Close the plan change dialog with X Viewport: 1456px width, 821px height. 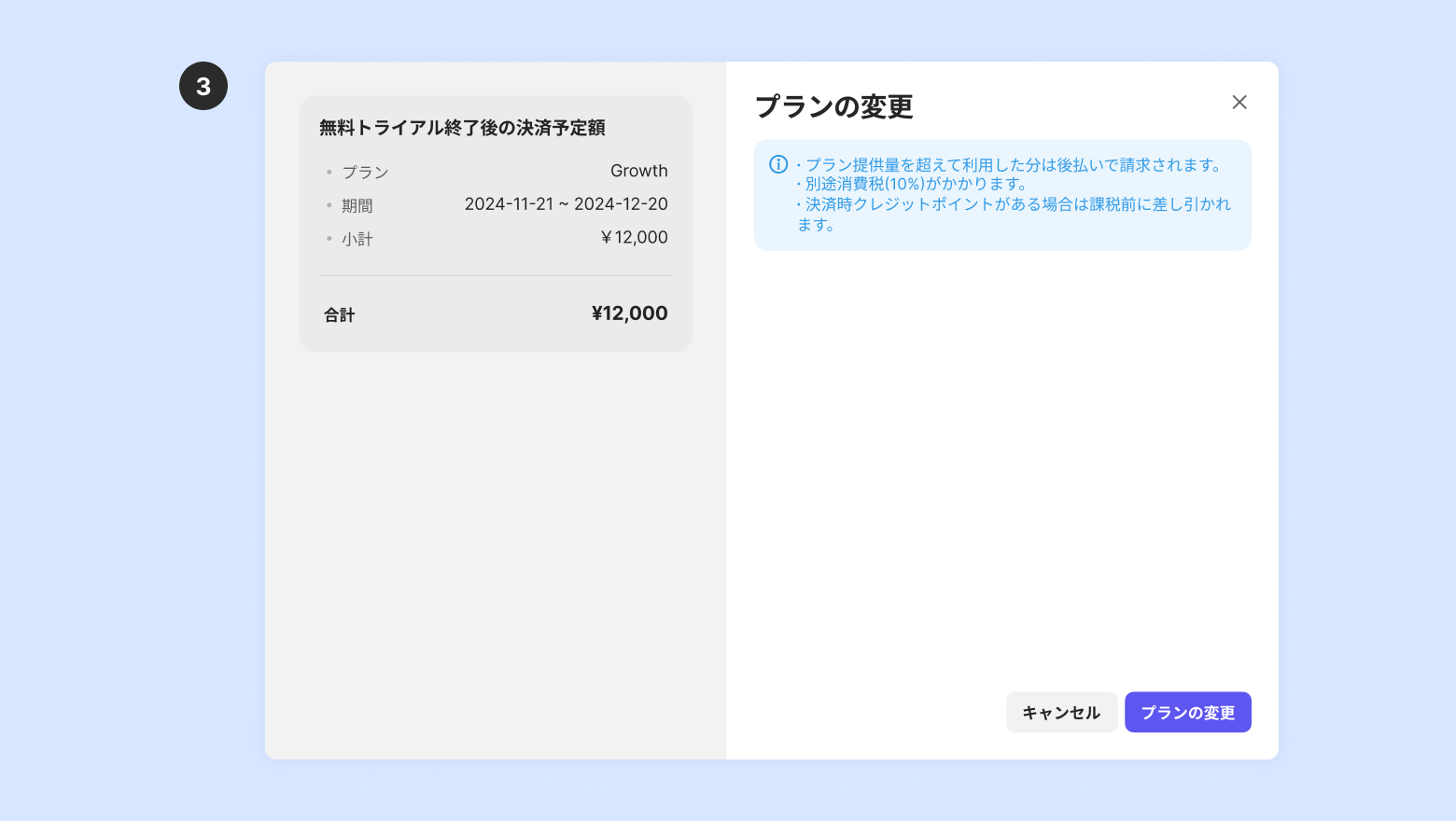(1239, 103)
